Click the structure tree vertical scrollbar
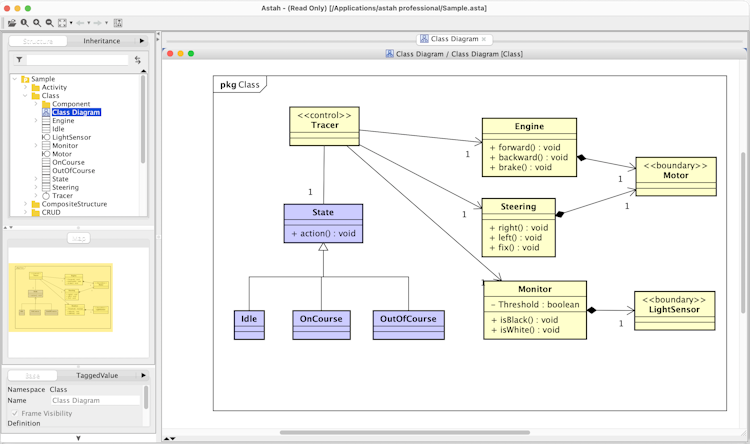Screen dimensions: 750x444 coord(143,120)
